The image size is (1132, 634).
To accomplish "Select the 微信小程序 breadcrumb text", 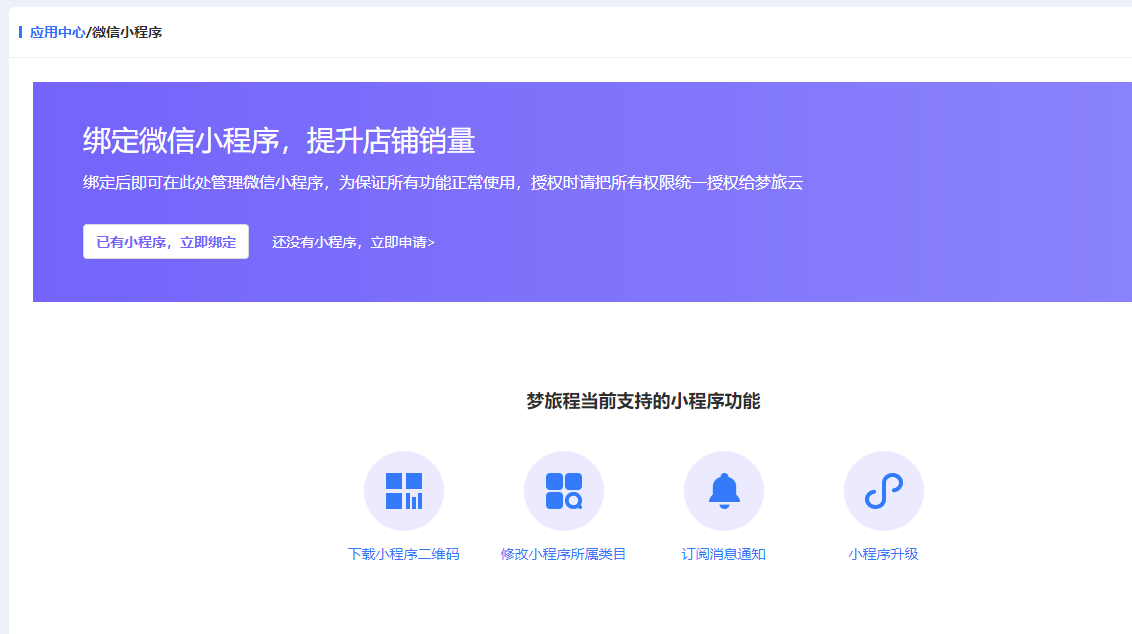I will coord(126,32).
